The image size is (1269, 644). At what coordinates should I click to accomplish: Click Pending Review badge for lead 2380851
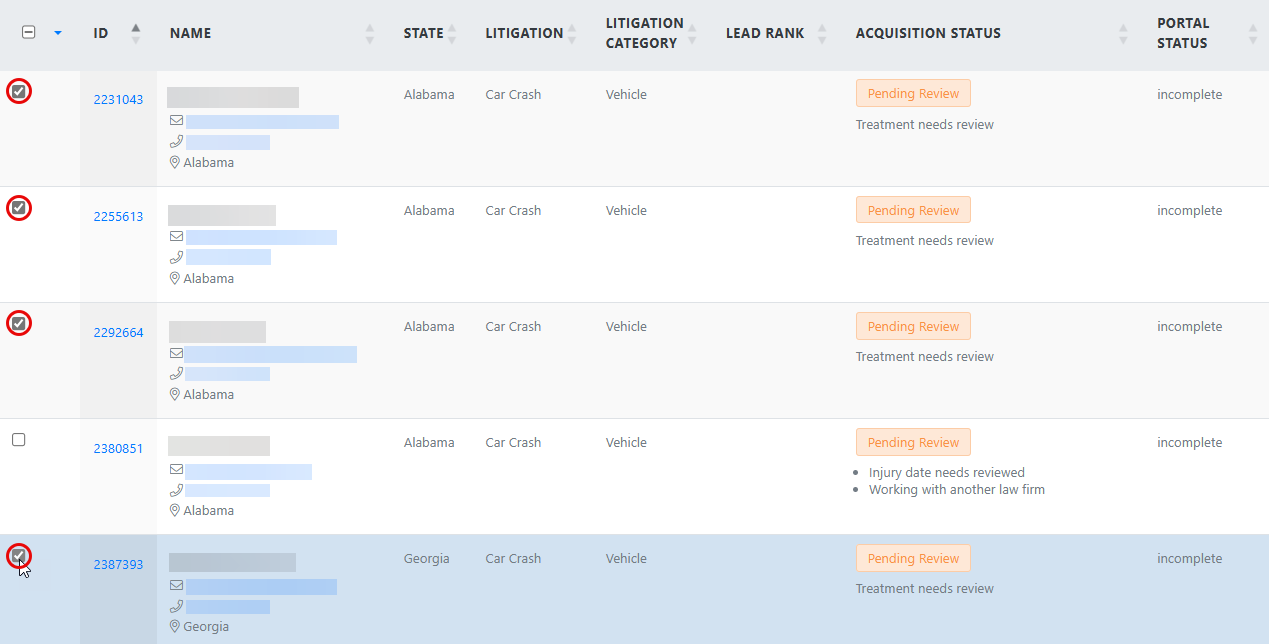[913, 442]
